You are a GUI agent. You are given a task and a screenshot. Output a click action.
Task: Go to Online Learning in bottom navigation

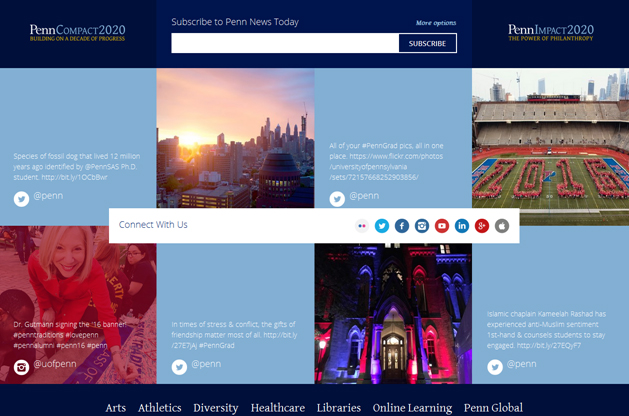pyautogui.click(x=412, y=408)
